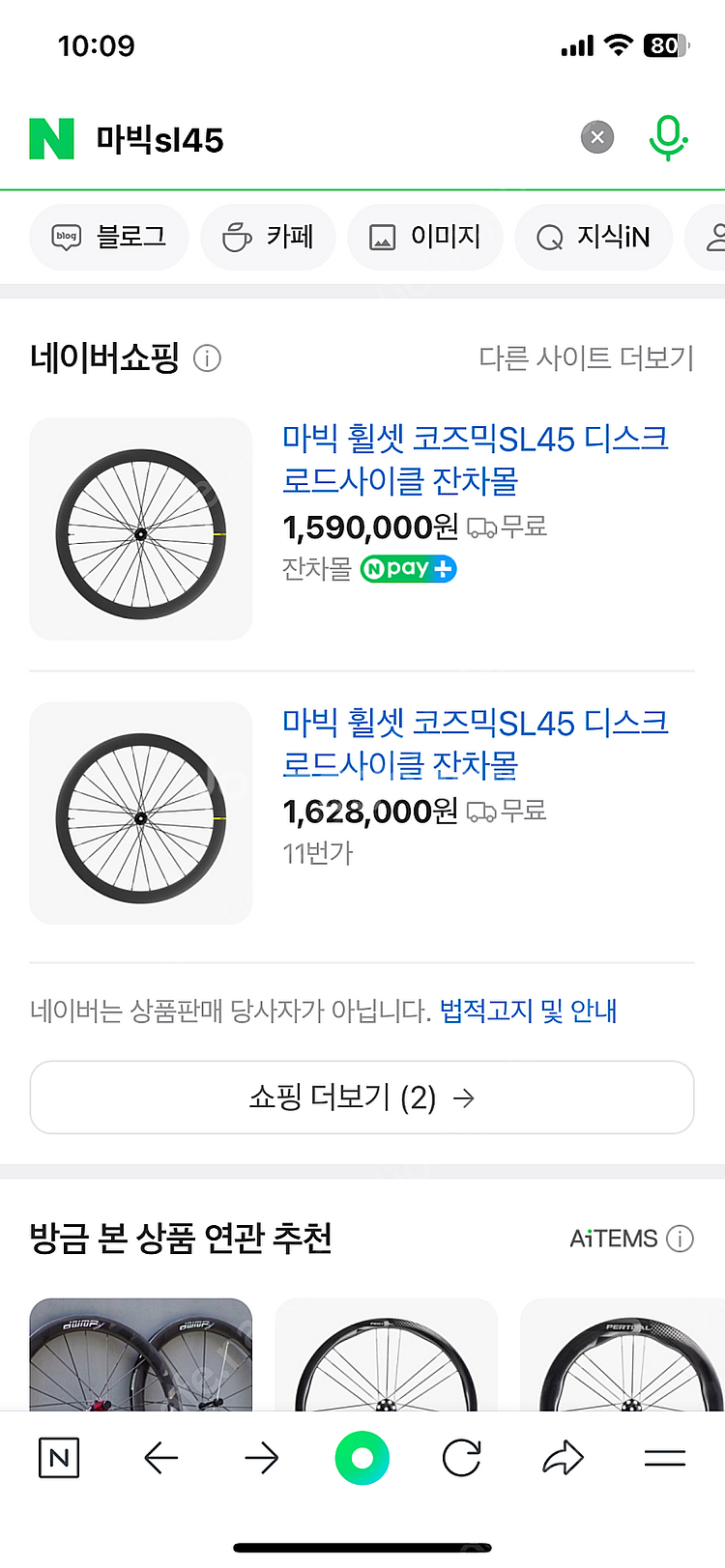Expand 쇼핑 더보기 (2) results
Viewport: 725px width, 1568px height.
(362, 1098)
